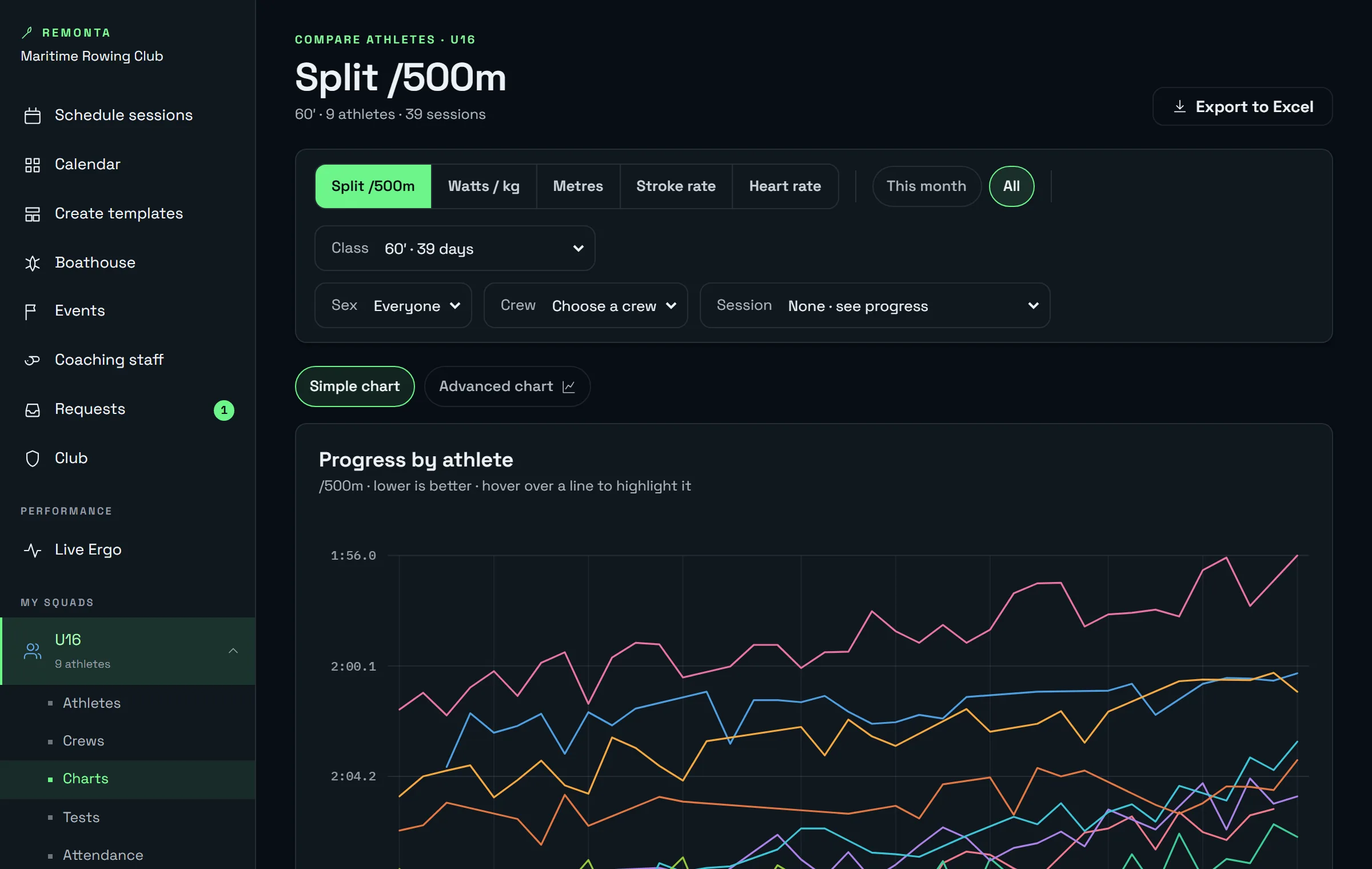This screenshot has width=1372, height=869.
Task: Click the Club shield icon
Action: [33, 459]
